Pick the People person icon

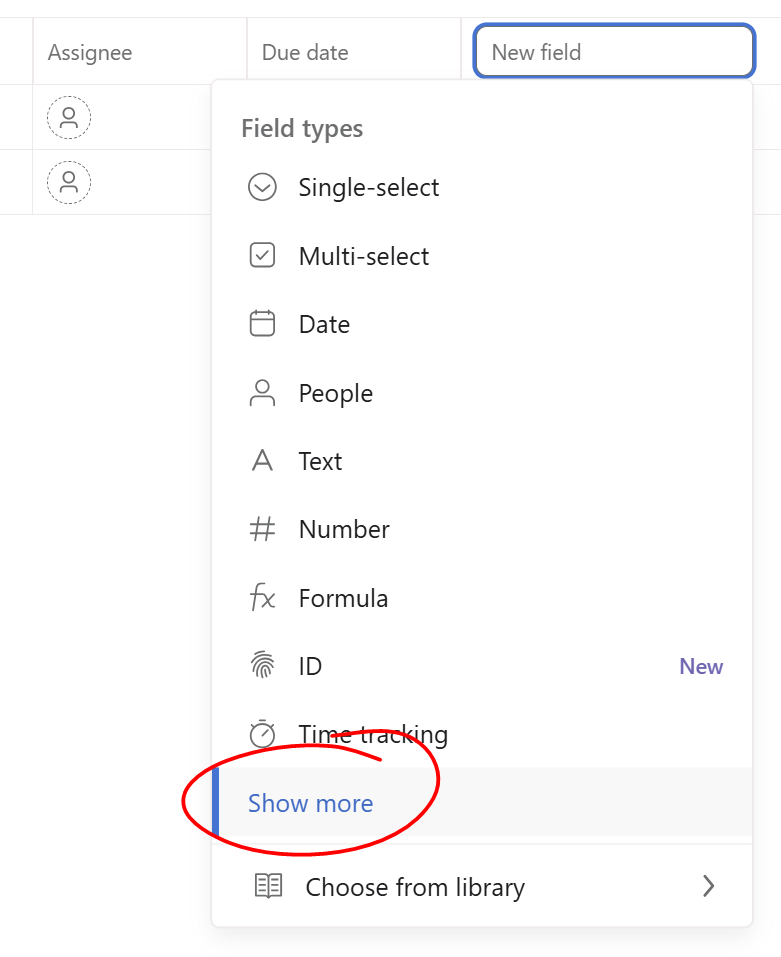262,392
